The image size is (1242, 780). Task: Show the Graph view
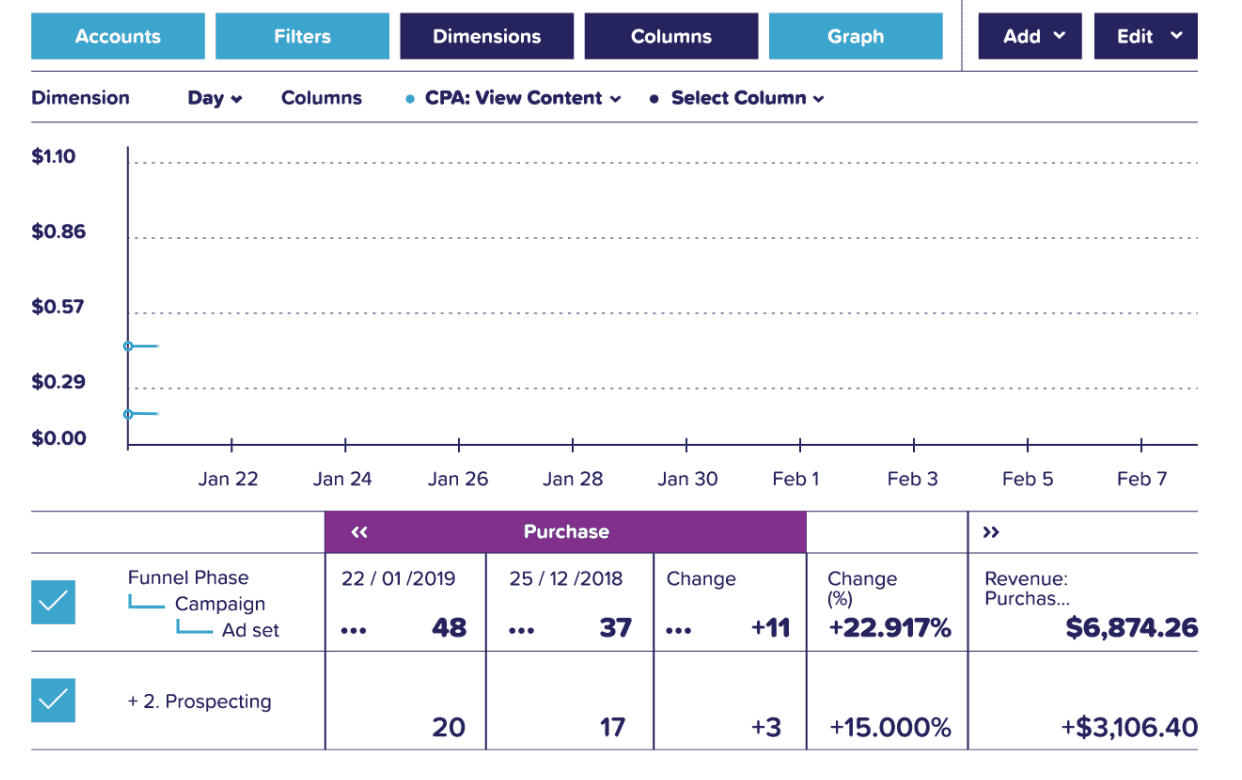point(855,37)
